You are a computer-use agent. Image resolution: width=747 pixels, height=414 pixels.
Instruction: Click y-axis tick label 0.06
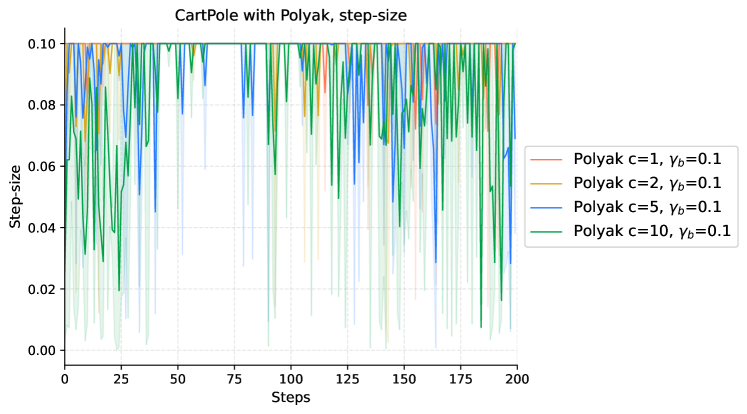click(x=42, y=166)
